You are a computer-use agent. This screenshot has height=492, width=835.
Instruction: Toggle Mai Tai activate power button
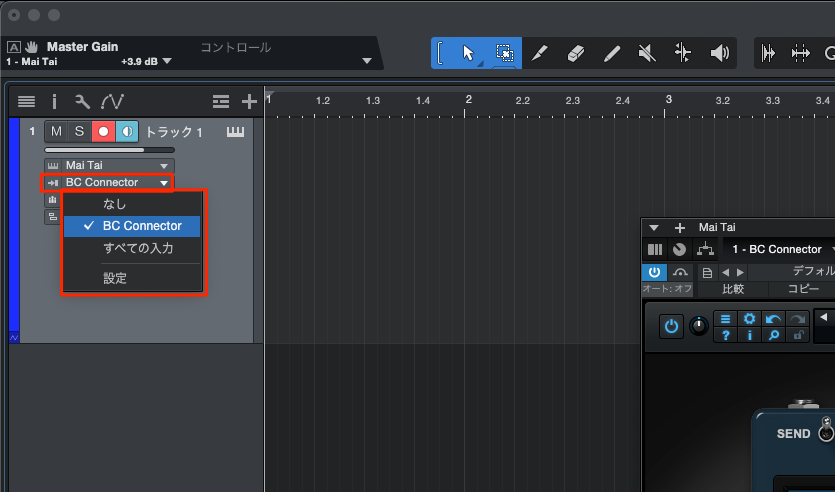point(654,273)
